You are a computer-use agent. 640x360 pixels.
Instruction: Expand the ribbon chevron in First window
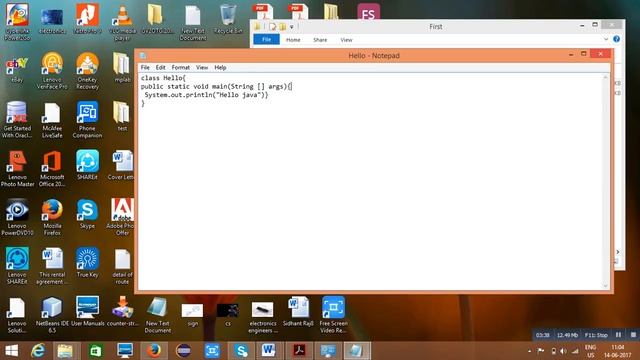tap(606, 39)
